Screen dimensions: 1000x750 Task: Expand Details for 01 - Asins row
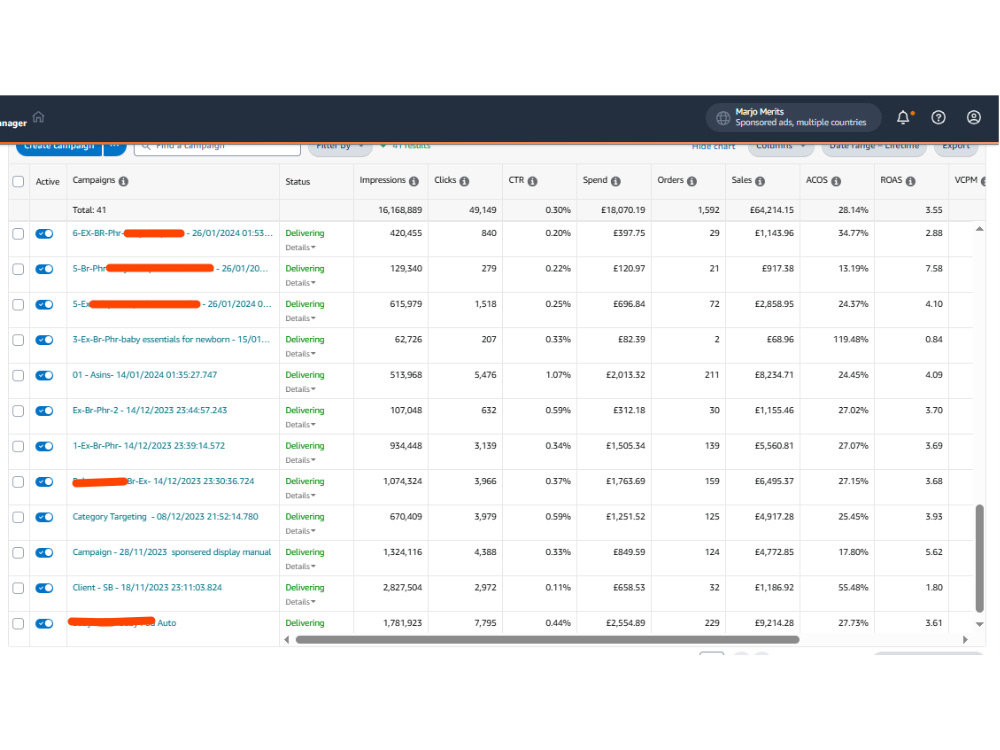[x=300, y=389]
